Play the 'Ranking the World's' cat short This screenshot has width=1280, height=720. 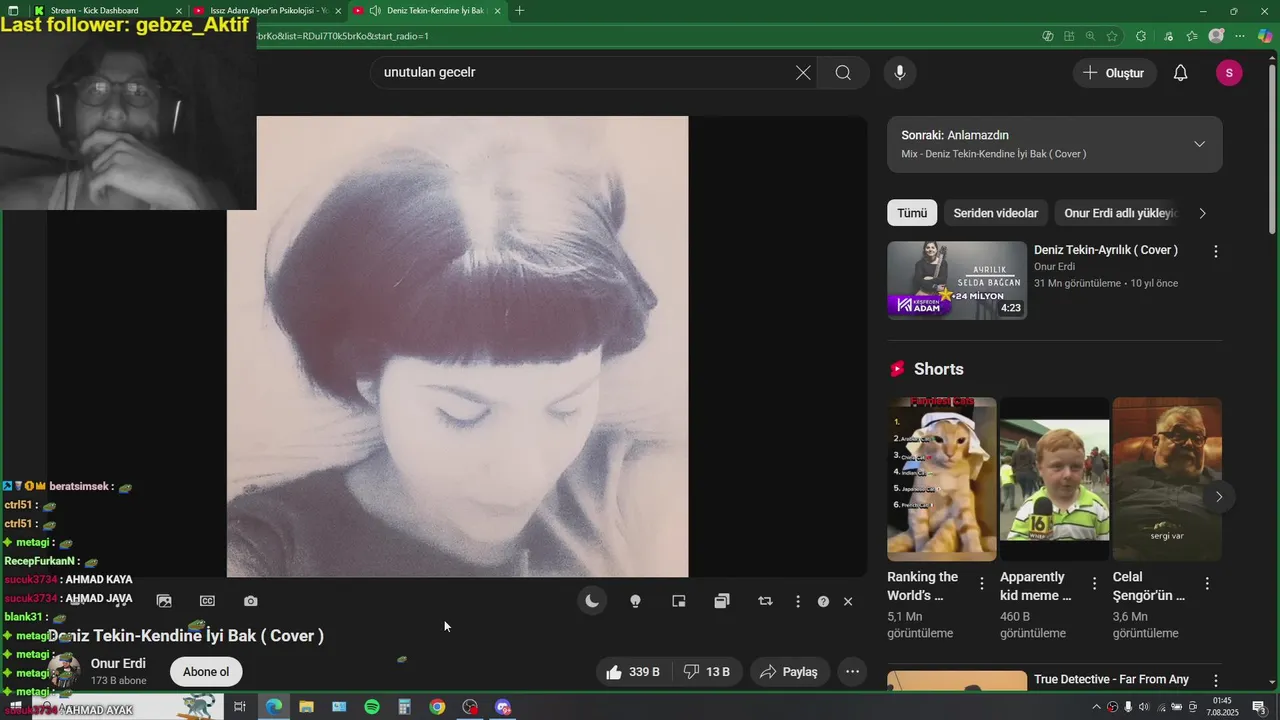pos(942,479)
